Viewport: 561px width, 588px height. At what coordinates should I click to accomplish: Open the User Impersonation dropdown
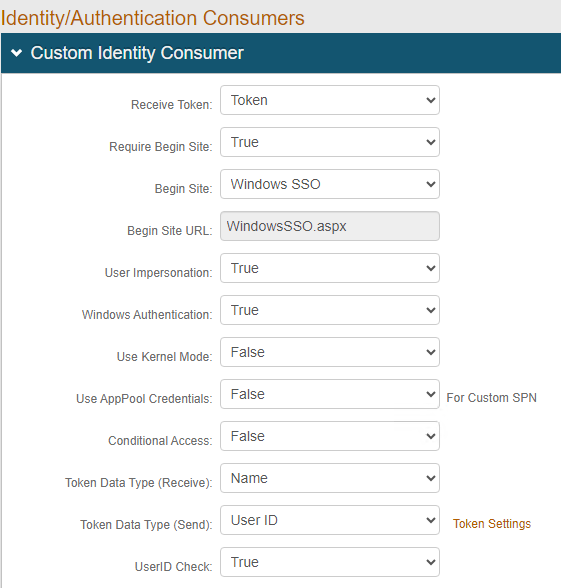tap(330, 268)
